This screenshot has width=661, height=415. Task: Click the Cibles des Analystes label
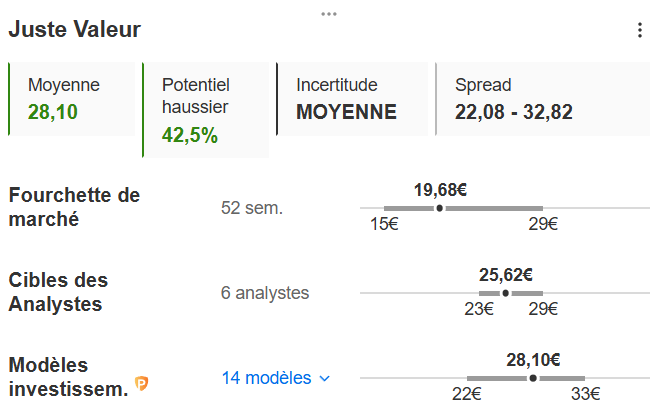click(58, 292)
